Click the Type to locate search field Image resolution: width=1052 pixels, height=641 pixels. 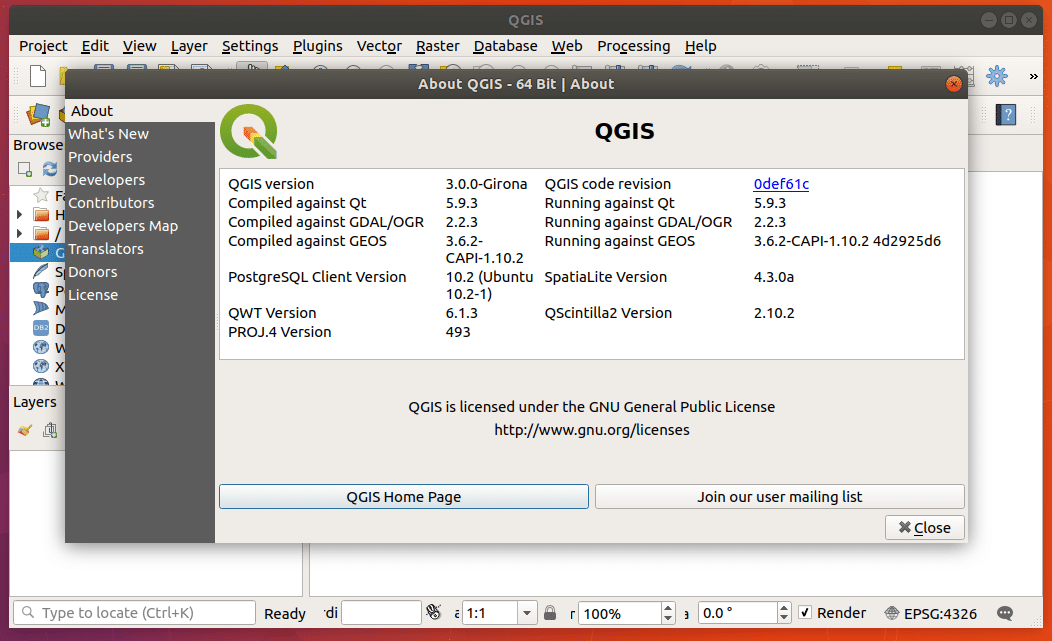(x=134, y=613)
